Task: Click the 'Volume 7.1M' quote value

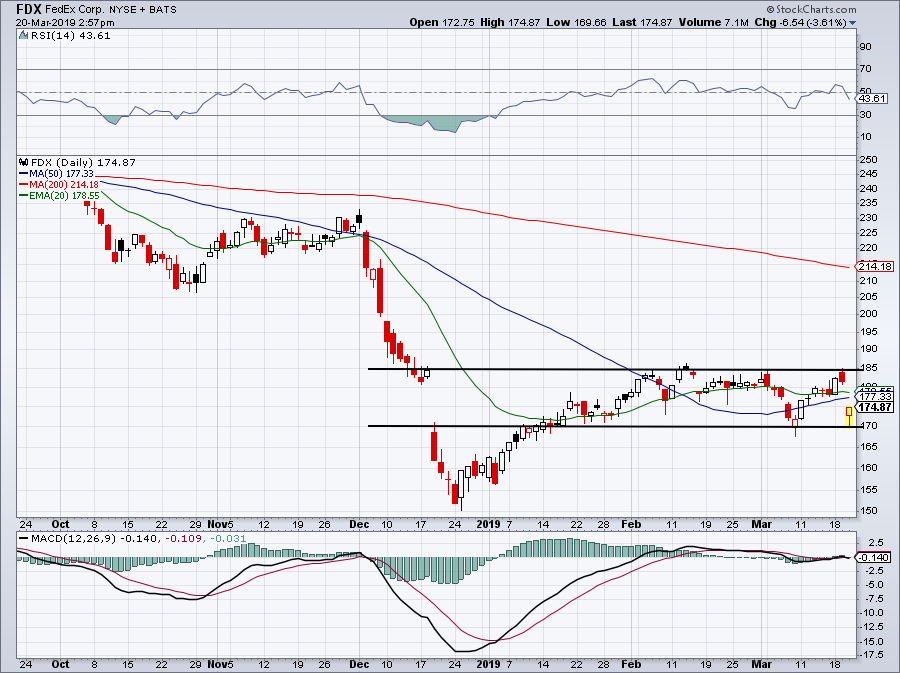Action: (x=713, y=22)
